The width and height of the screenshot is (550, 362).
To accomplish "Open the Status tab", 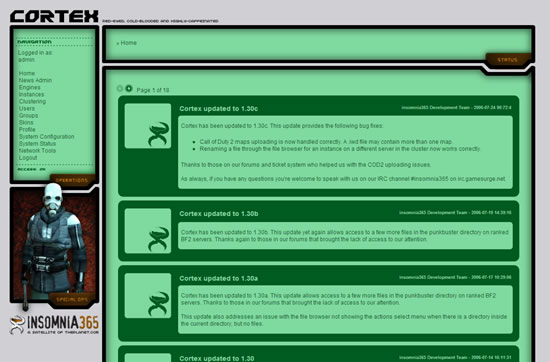I will (508, 60).
